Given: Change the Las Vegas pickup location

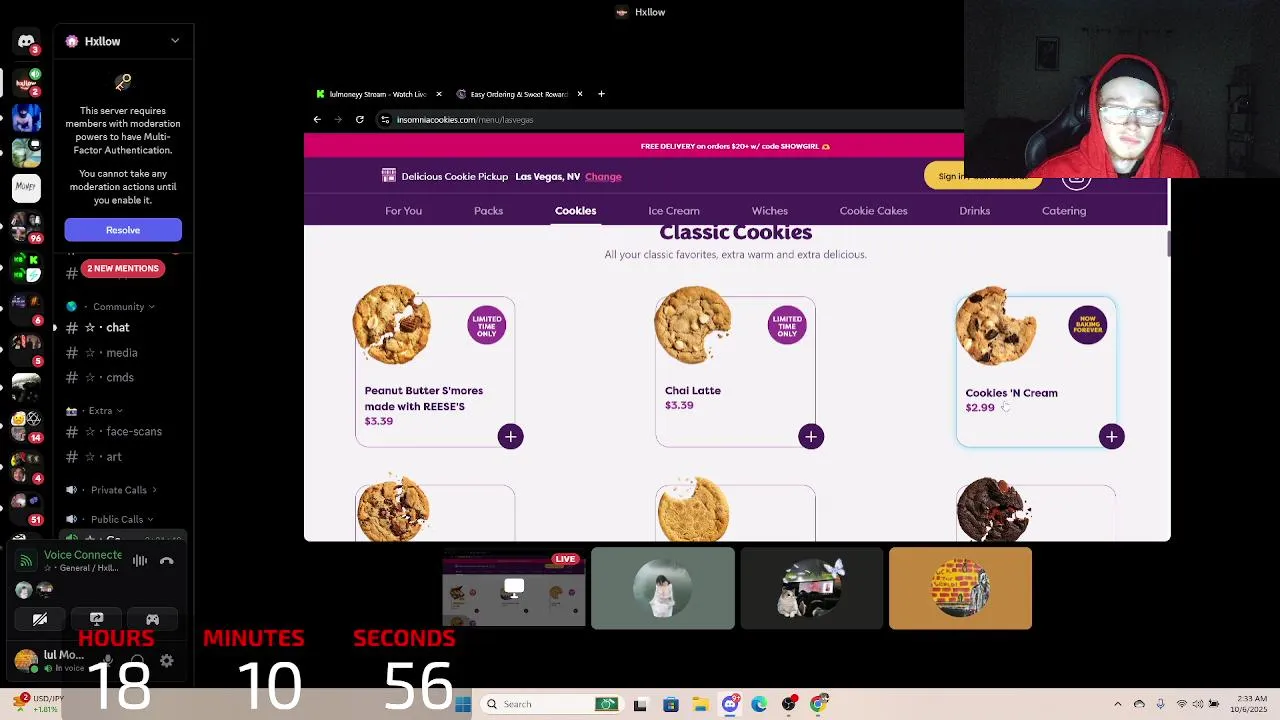Looking at the screenshot, I should point(603,177).
